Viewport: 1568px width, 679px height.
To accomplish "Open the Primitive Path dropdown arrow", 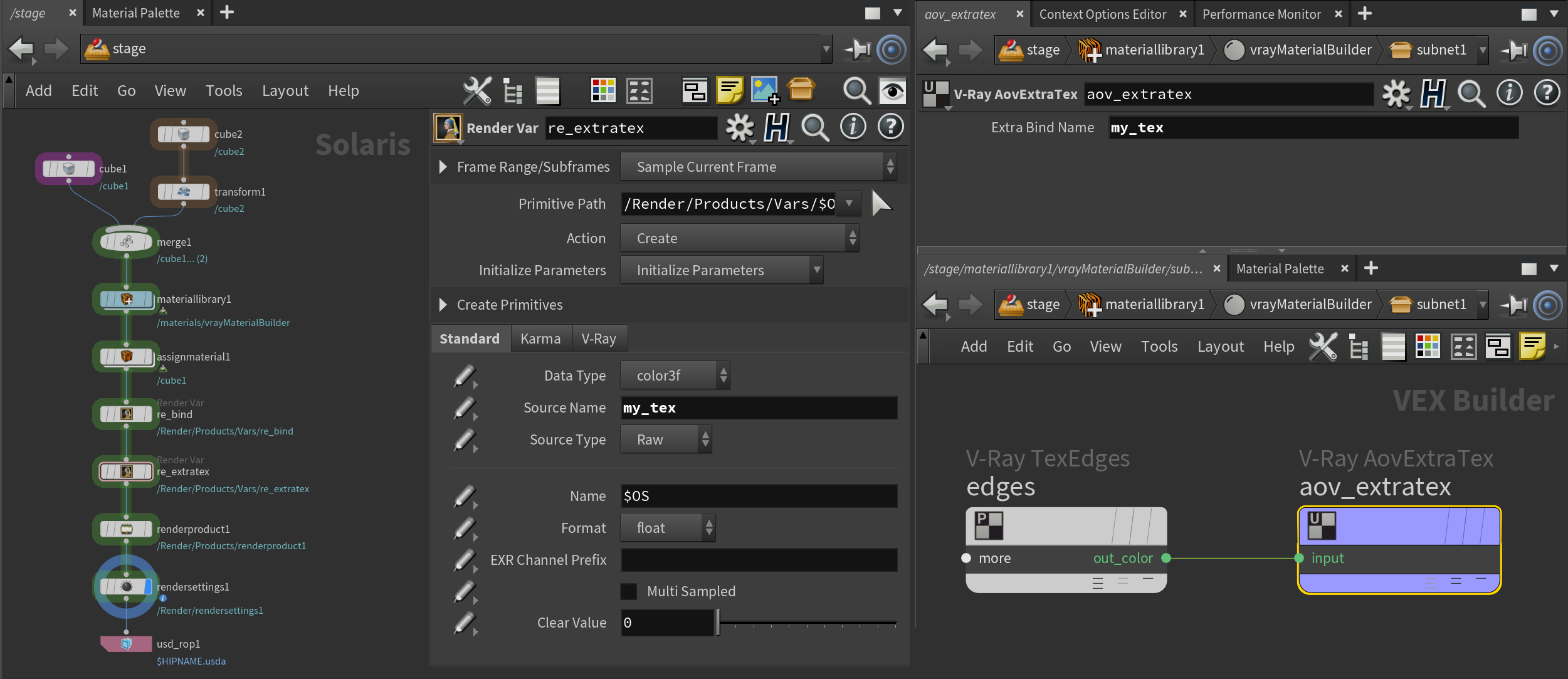I will [x=849, y=204].
